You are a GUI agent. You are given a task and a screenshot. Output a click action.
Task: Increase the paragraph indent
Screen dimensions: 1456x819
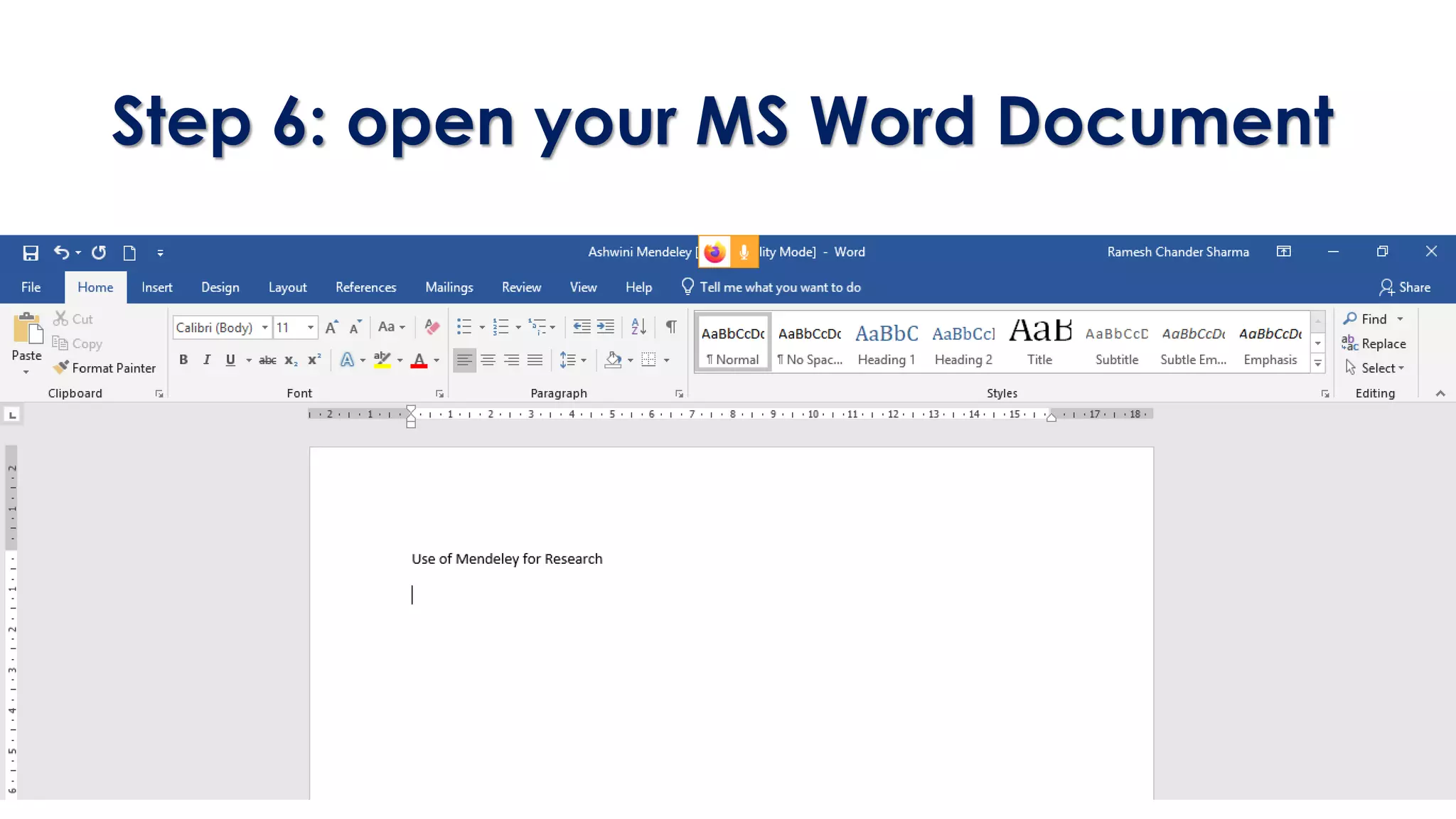[x=606, y=327]
